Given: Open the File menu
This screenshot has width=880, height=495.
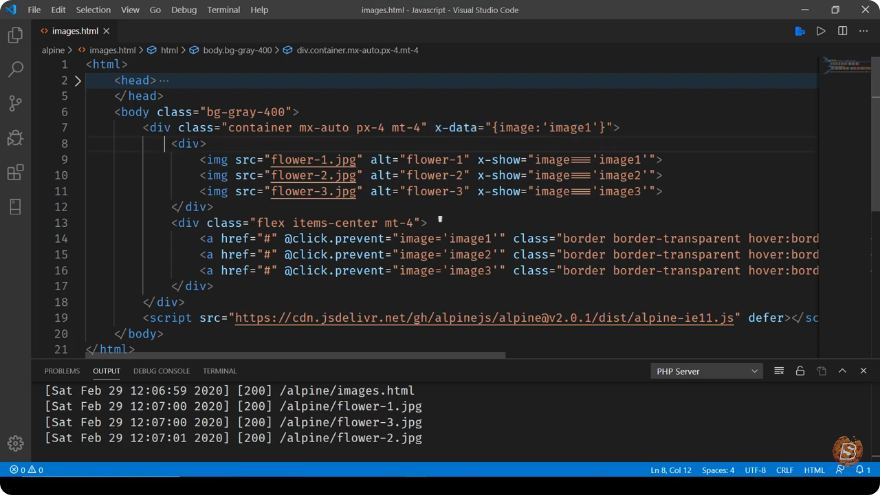Looking at the screenshot, I should (x=34, y=10).
